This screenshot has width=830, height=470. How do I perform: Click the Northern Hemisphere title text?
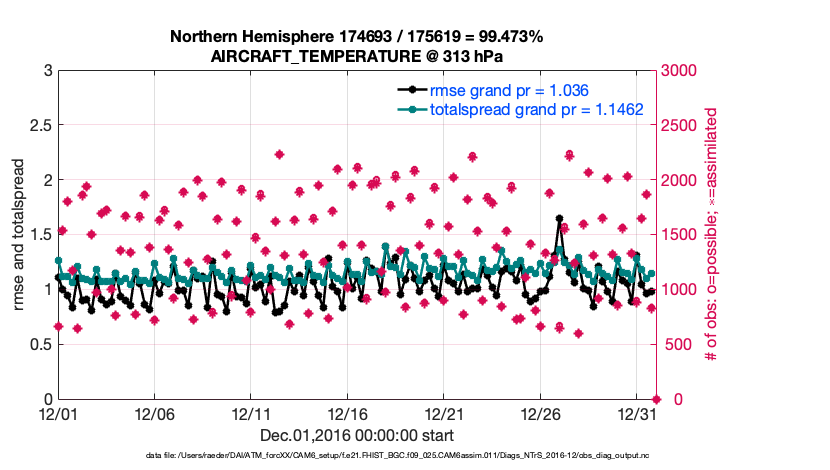pyautogui.click(x=356, y=37)
